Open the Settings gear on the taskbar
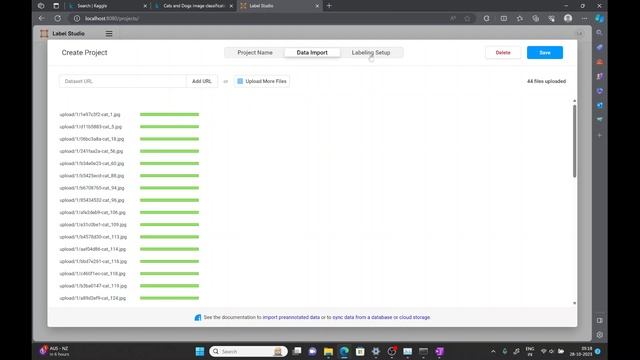The width and height of the screenshot is (640, 360). pos(376,351)
